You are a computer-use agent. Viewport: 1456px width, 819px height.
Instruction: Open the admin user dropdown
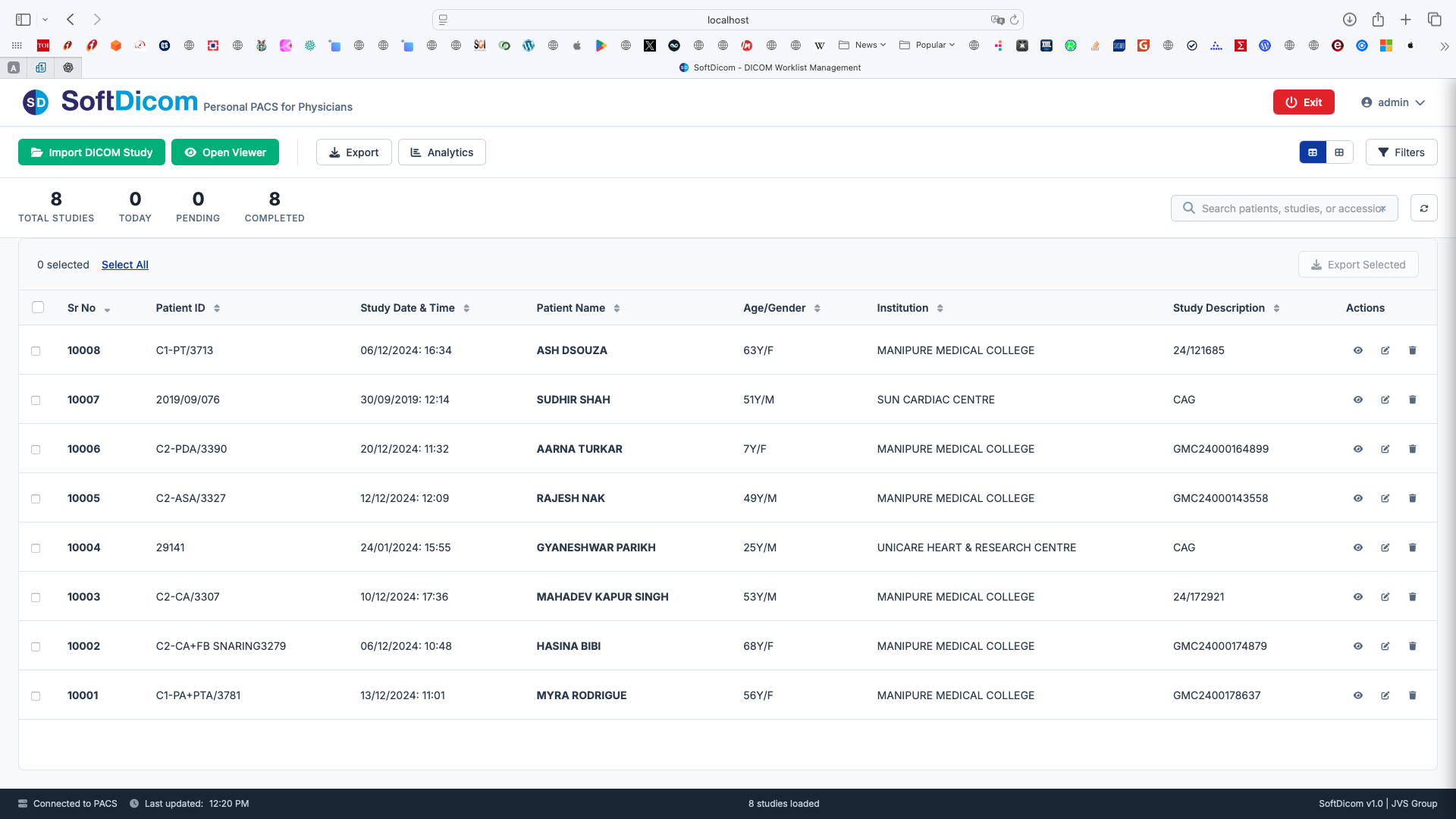click(x=1393, y=102)
